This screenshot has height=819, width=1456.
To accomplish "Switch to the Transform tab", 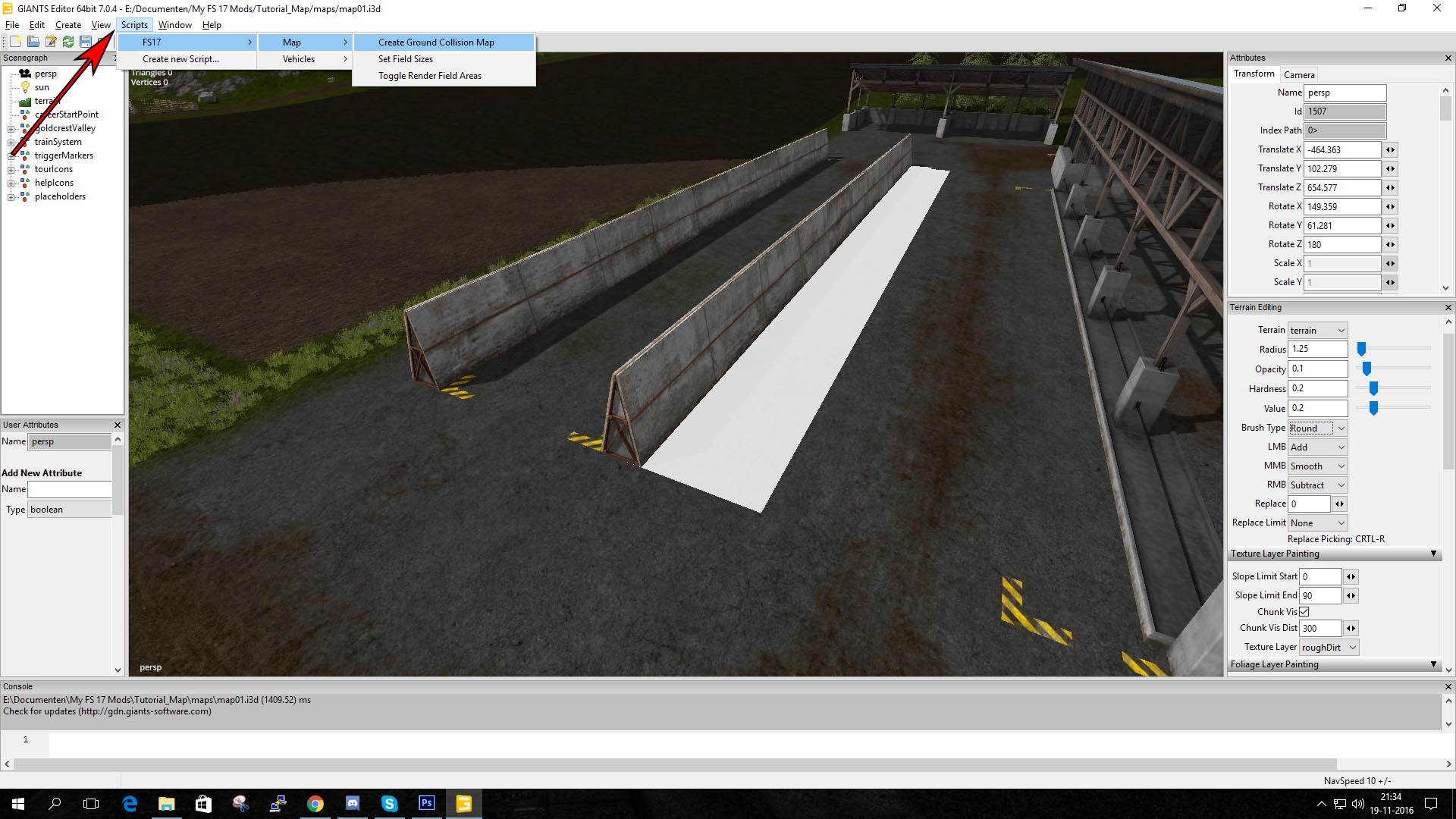I will (x=1254, y=74).
